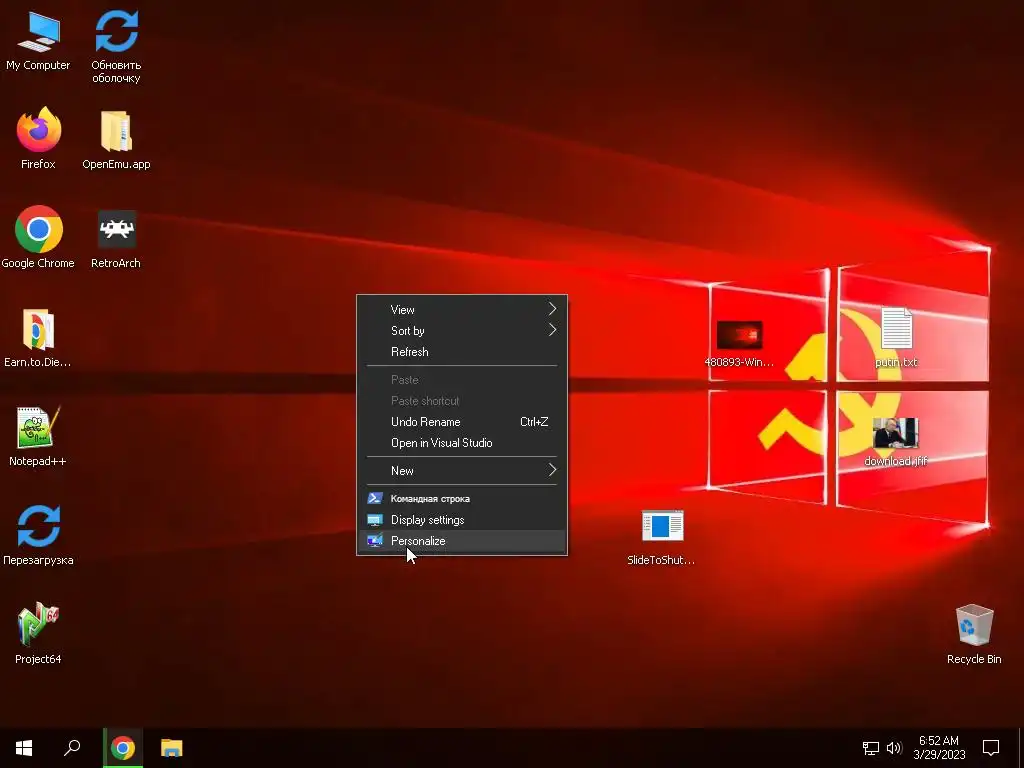Select the Earn.to.Die desktop file

(x=38, y=338)
